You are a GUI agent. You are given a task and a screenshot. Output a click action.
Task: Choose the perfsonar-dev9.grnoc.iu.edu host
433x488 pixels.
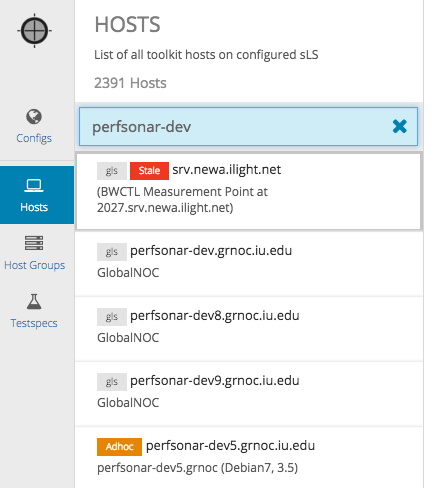(x=249, y=394)
